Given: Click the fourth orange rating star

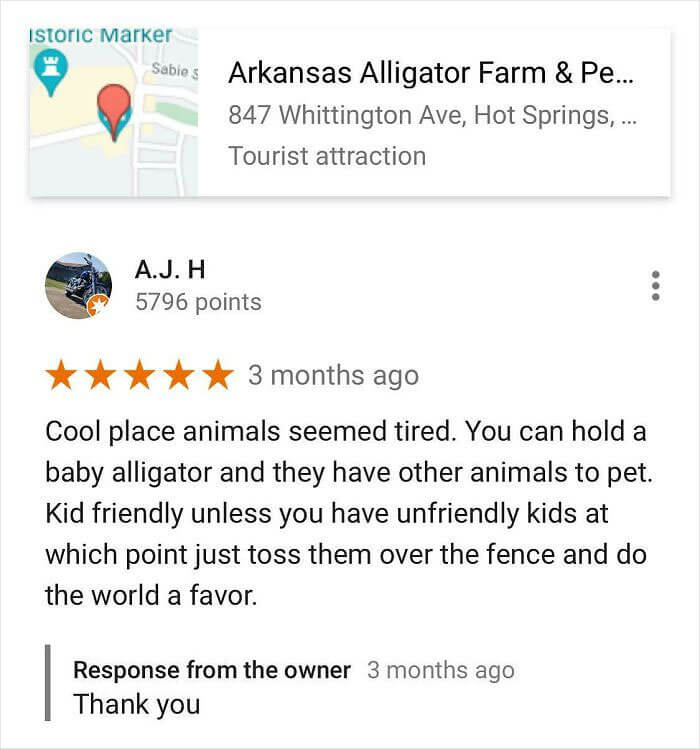Looking at the screenshot, I should click(x=179, y=375).
